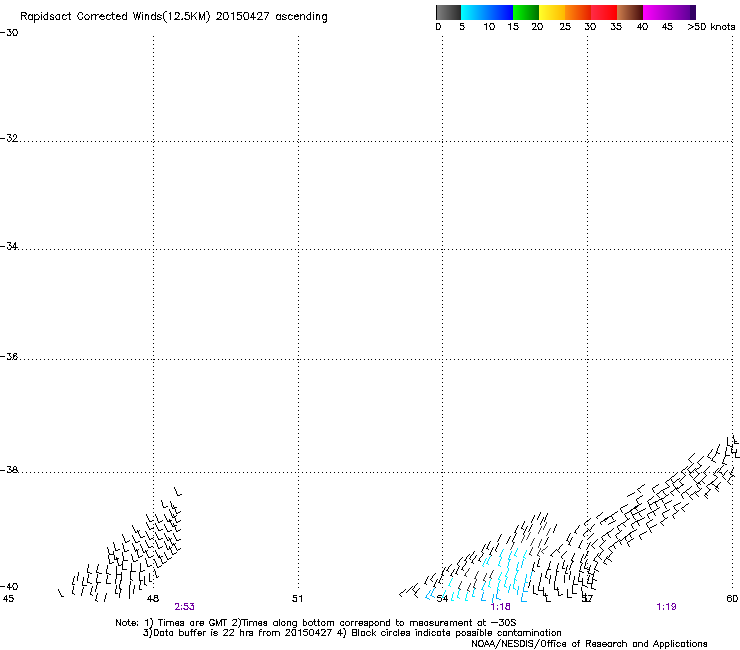Image resolution: width=740 pixels, height=650 pixels.
Task: Click the note 'Data buffer is 22 hrs'
Action: coord(203,633)
